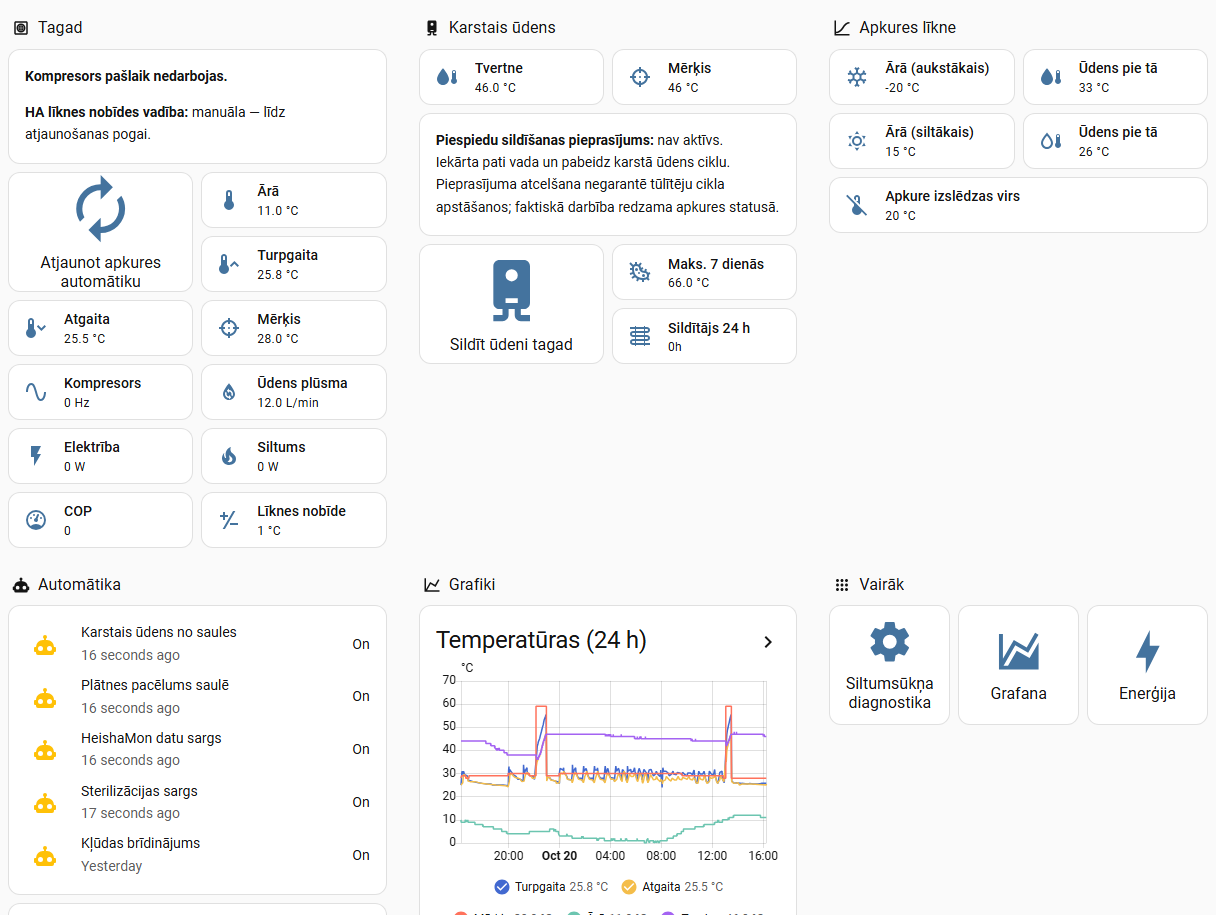Click the Elektrība lightning bolt icon
Viewport: 1216px width, 915px height.
point(36,456)
